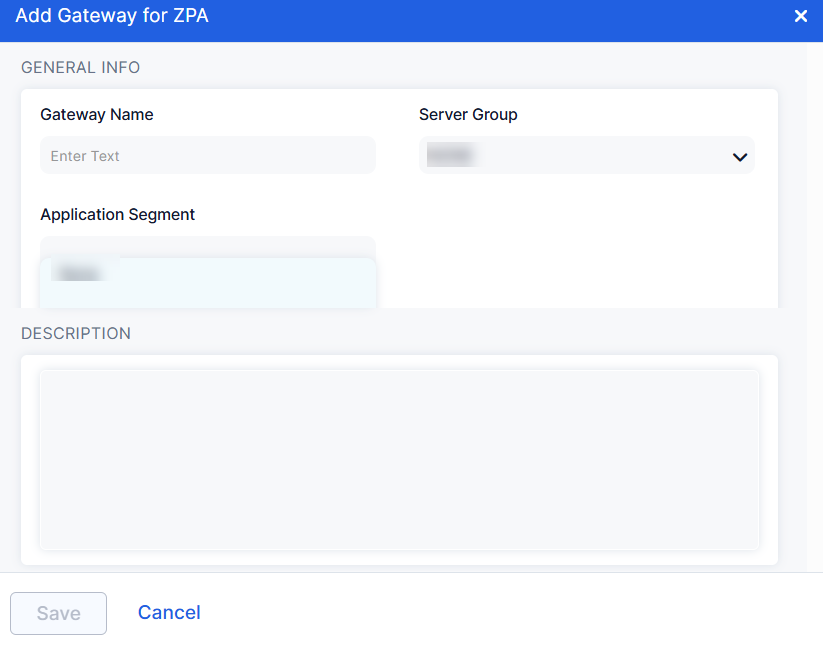
Task: Click the "Add Gateway for ZPA" title
Action: click(x=112, y=16)
